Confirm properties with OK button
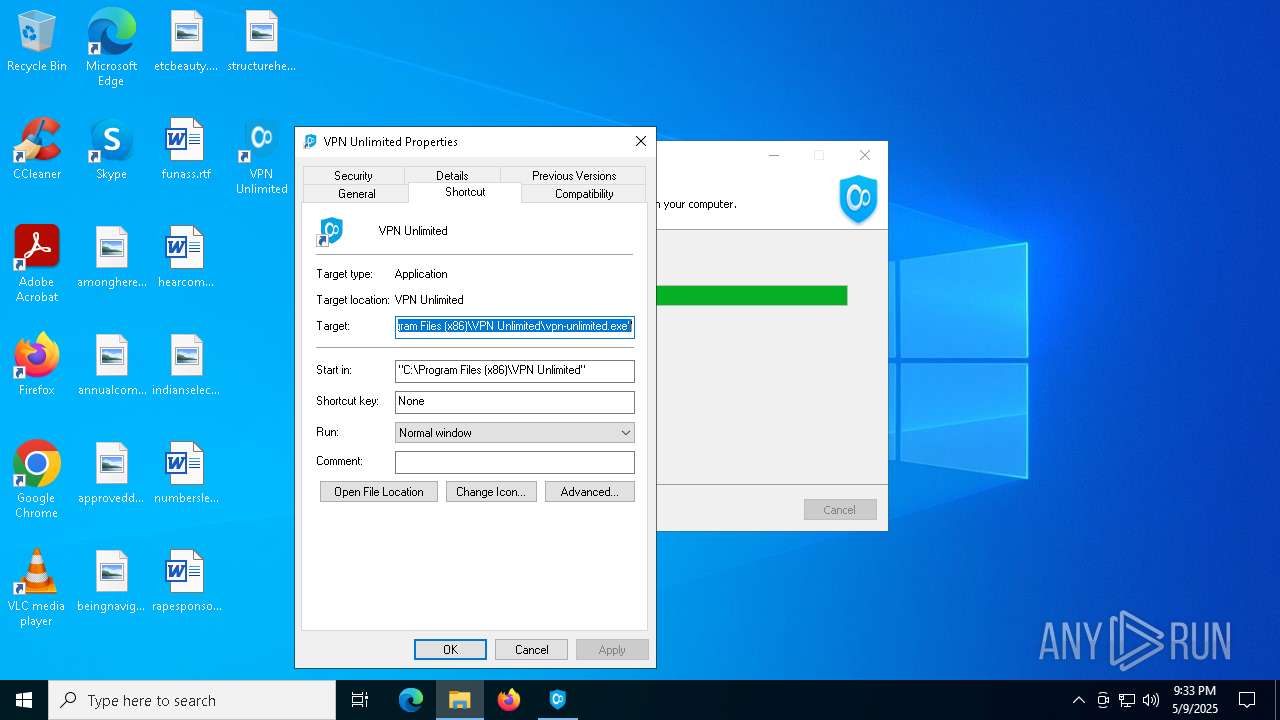The width and height of the screenshot is (1280, 720). pos(450,650)
